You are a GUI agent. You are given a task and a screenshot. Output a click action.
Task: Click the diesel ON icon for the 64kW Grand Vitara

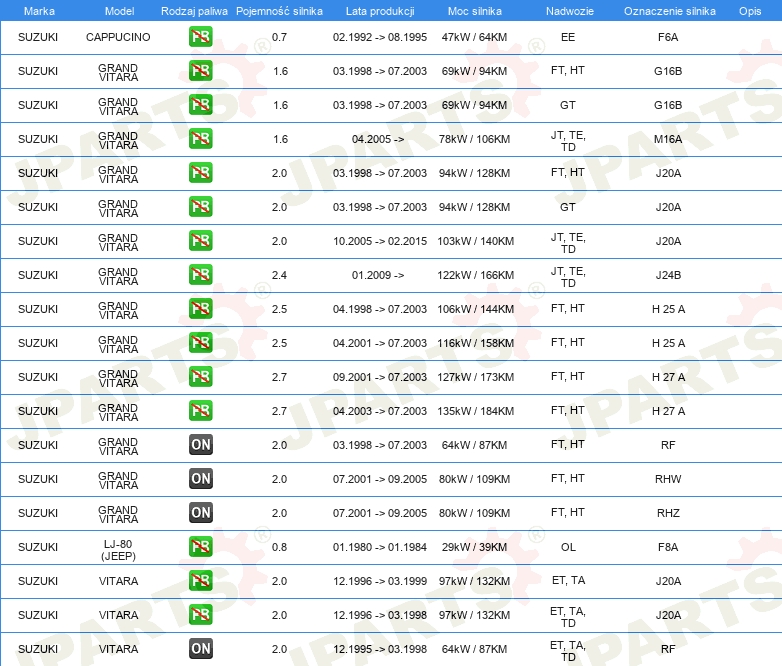tap(200, 445)
